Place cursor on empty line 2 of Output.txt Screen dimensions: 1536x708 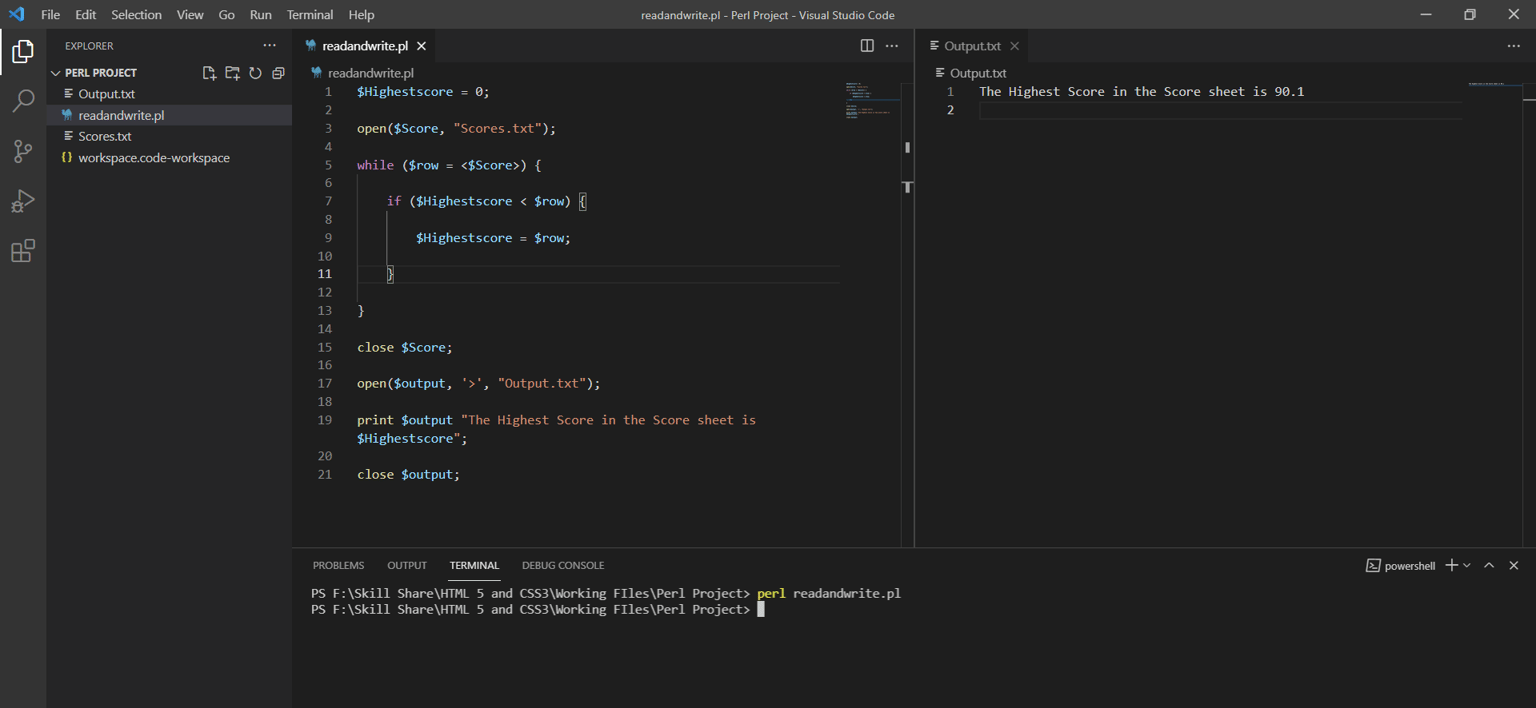pyautogui.click(x=1220, y=110)
